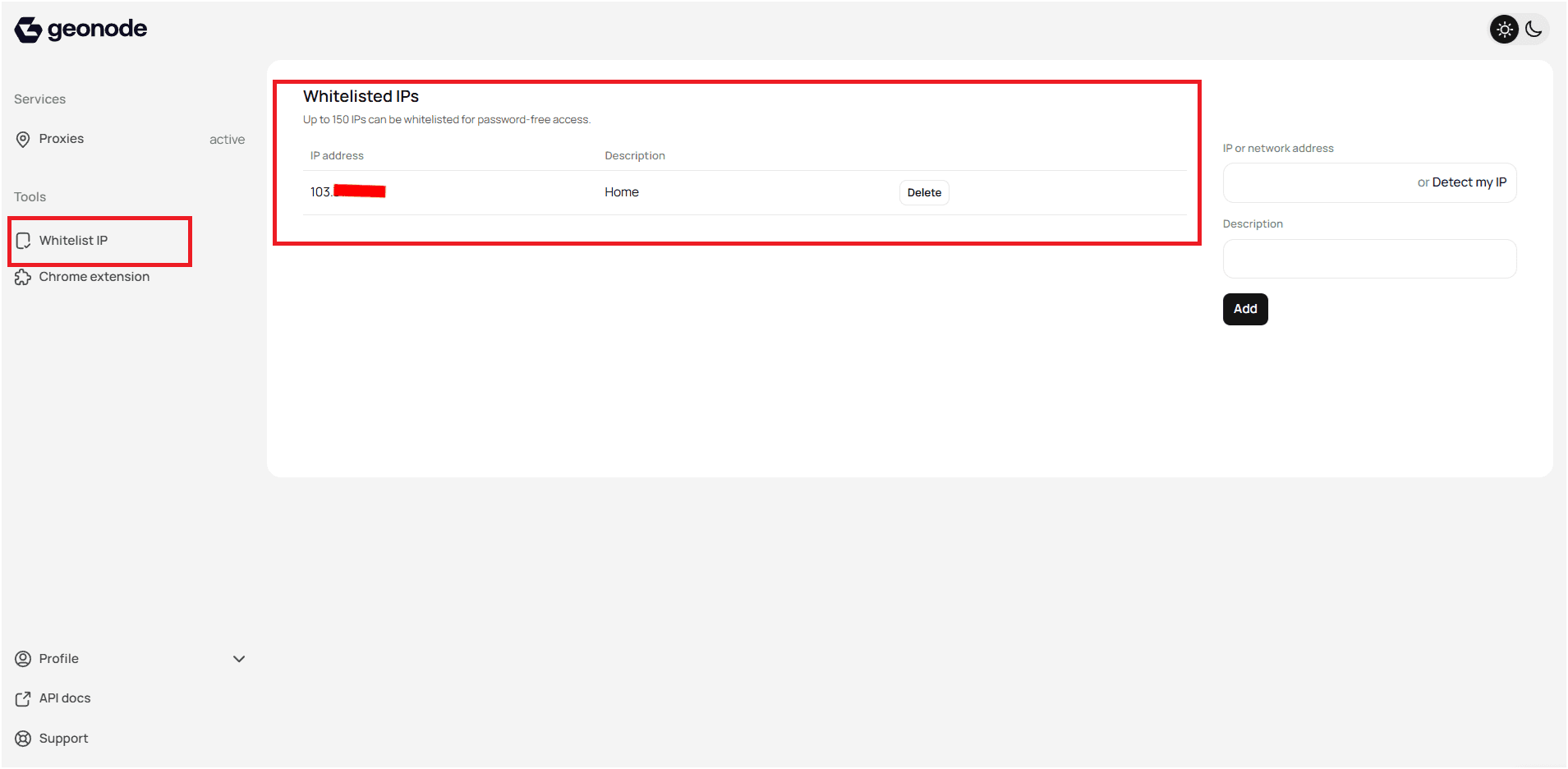Screen dimensions: 1568x769
Task: Click the Chrome extension puzzle icon
Action: (23, 277)
